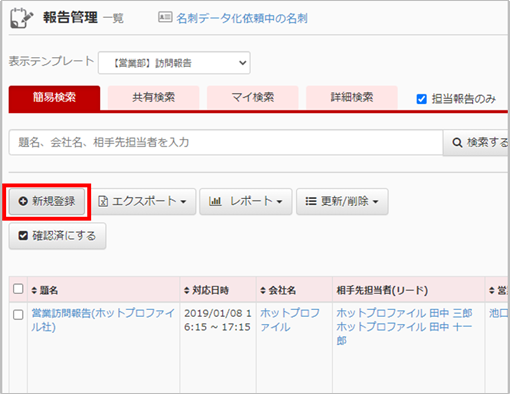
Task: Switch to the マイ検索 tab
Action: click(252, 97)
